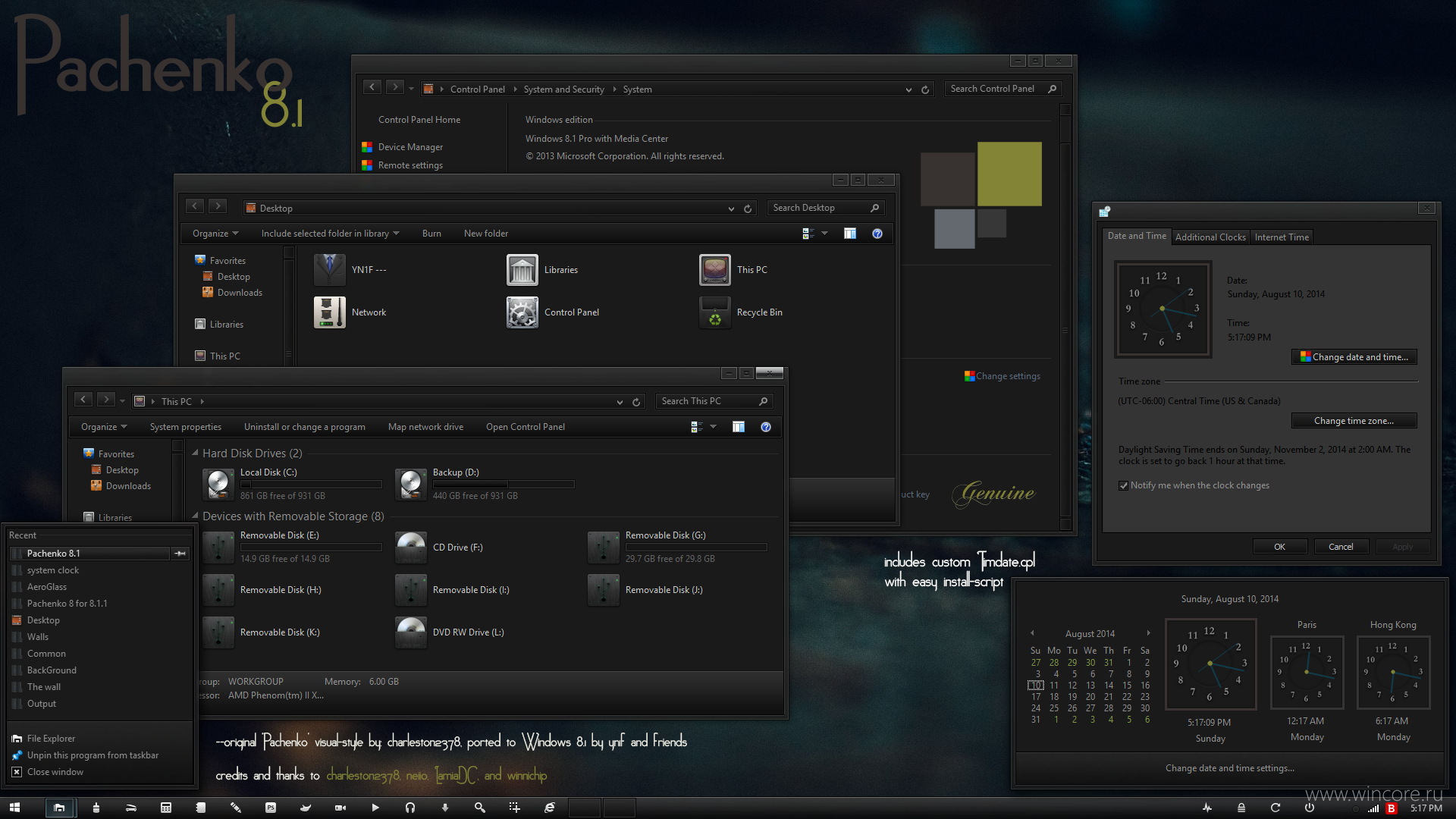Open Organize dropdown in This PC window

coord(104,427)
